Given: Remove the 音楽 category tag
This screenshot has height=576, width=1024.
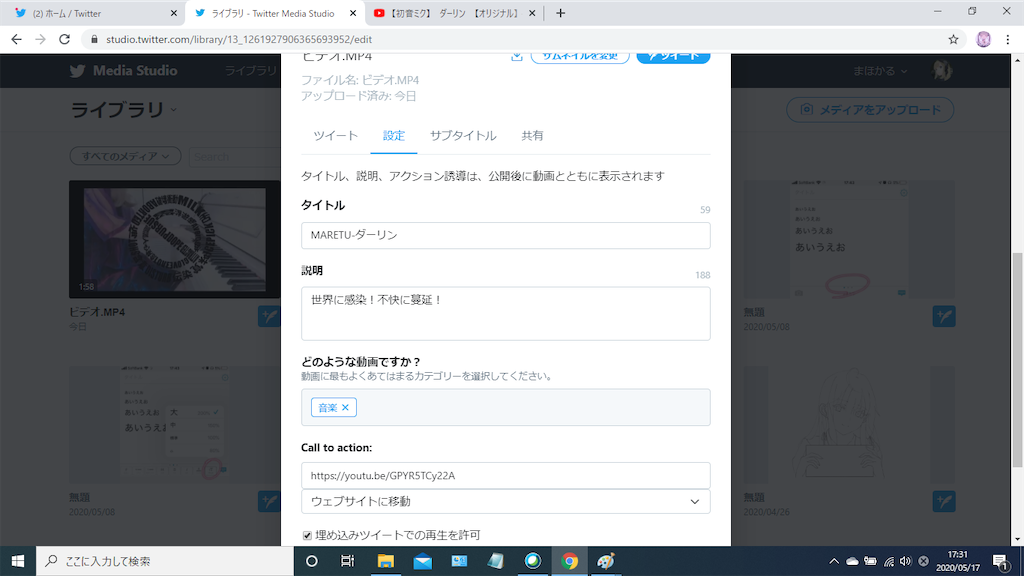Looking at the screenshot, I should coord(345,407).
